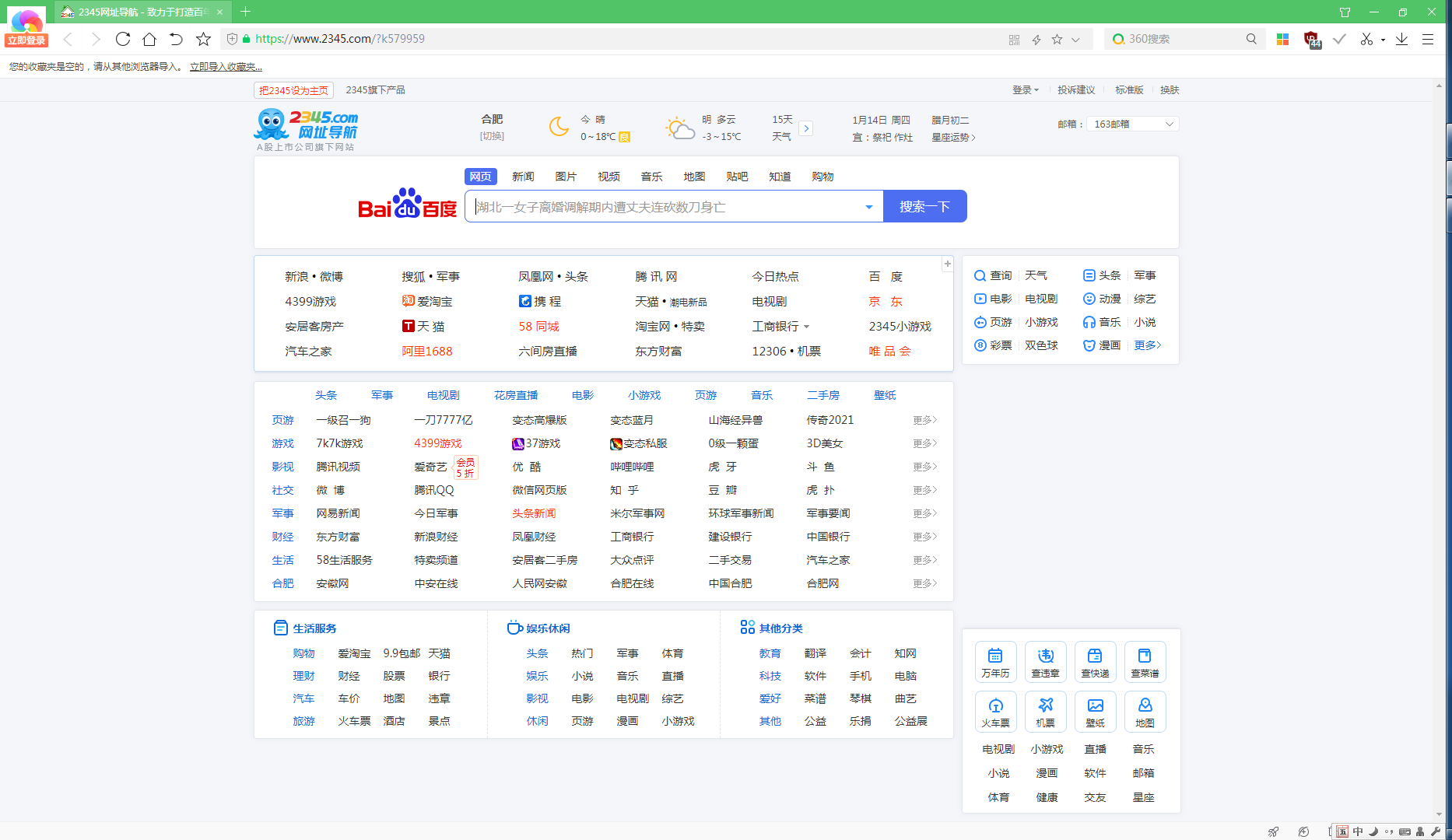Expand 工商银行 dropdown arrow
1452x840 pixels.
click(806, 327)
